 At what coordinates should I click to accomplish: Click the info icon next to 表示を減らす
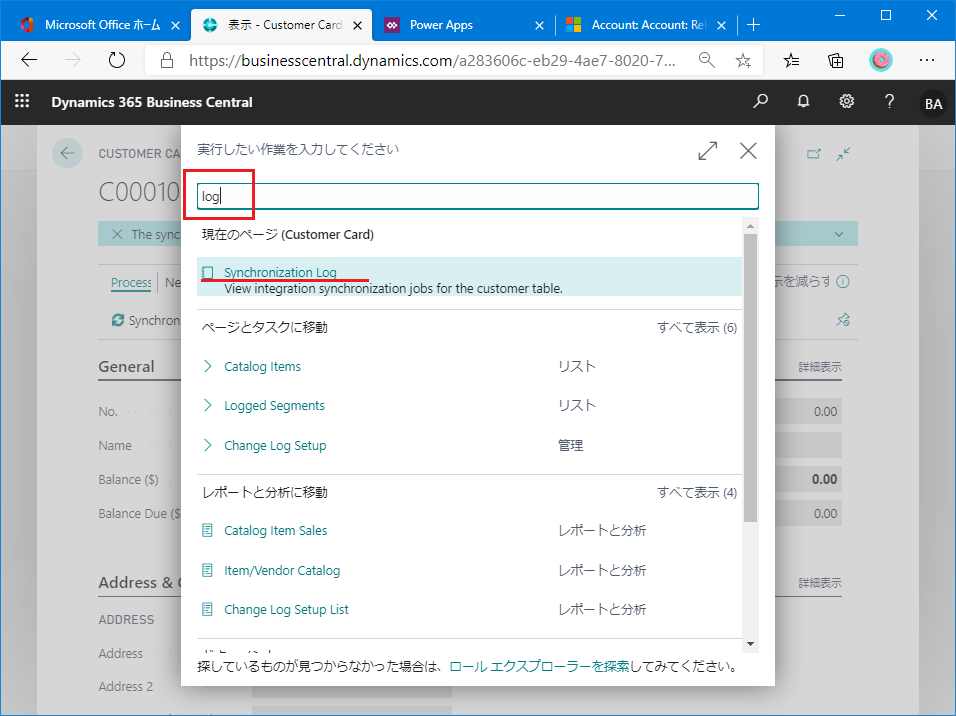(843, 282)
